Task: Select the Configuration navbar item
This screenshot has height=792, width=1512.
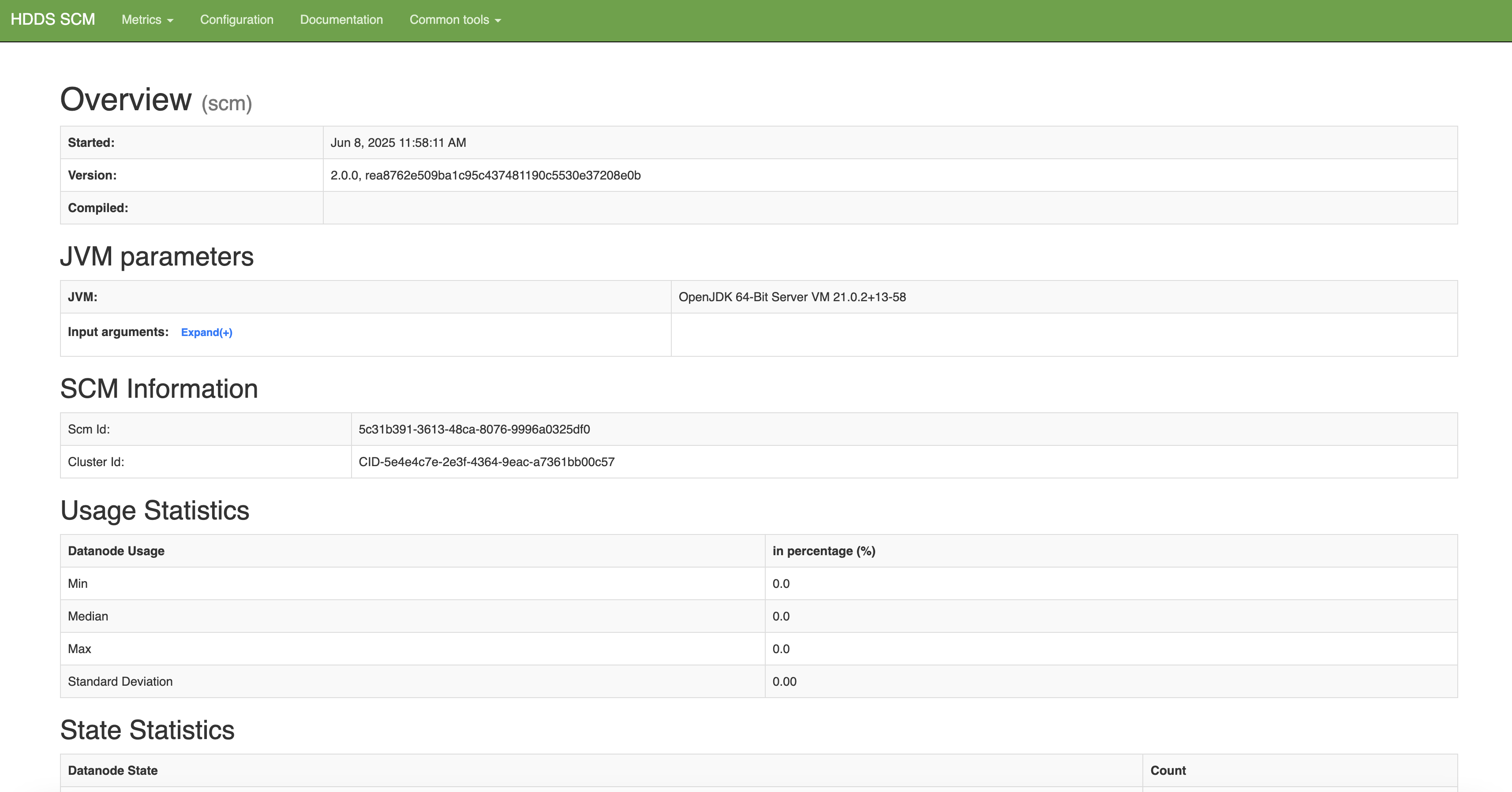Action: point(236,19)
